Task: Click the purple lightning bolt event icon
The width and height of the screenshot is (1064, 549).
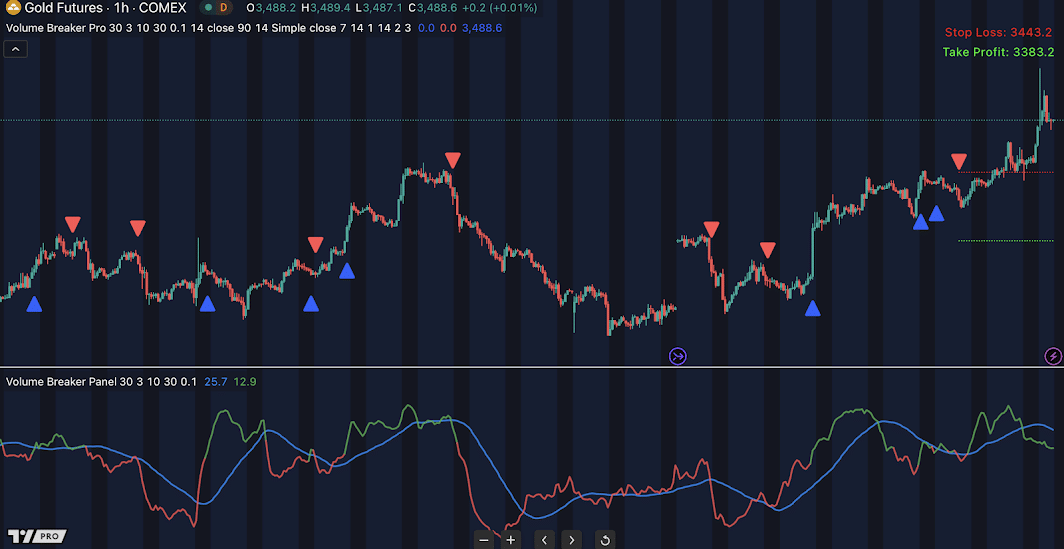Action: point(1053,355)
